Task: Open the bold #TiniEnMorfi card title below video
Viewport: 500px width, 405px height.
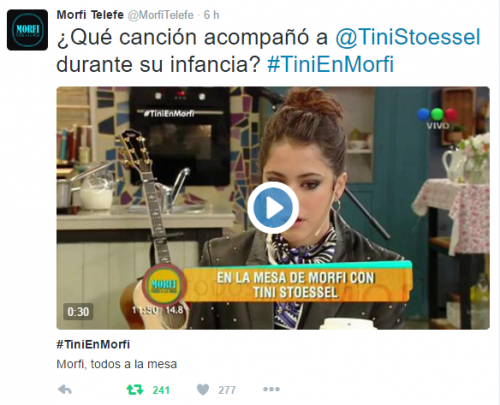Action: pyautogui.click(x=93, y=344)
